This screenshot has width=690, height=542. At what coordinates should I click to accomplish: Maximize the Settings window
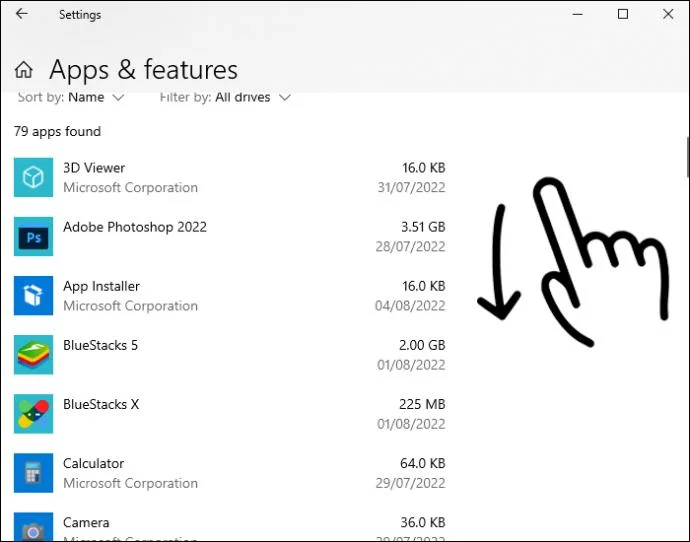click(x=623, y=14)
